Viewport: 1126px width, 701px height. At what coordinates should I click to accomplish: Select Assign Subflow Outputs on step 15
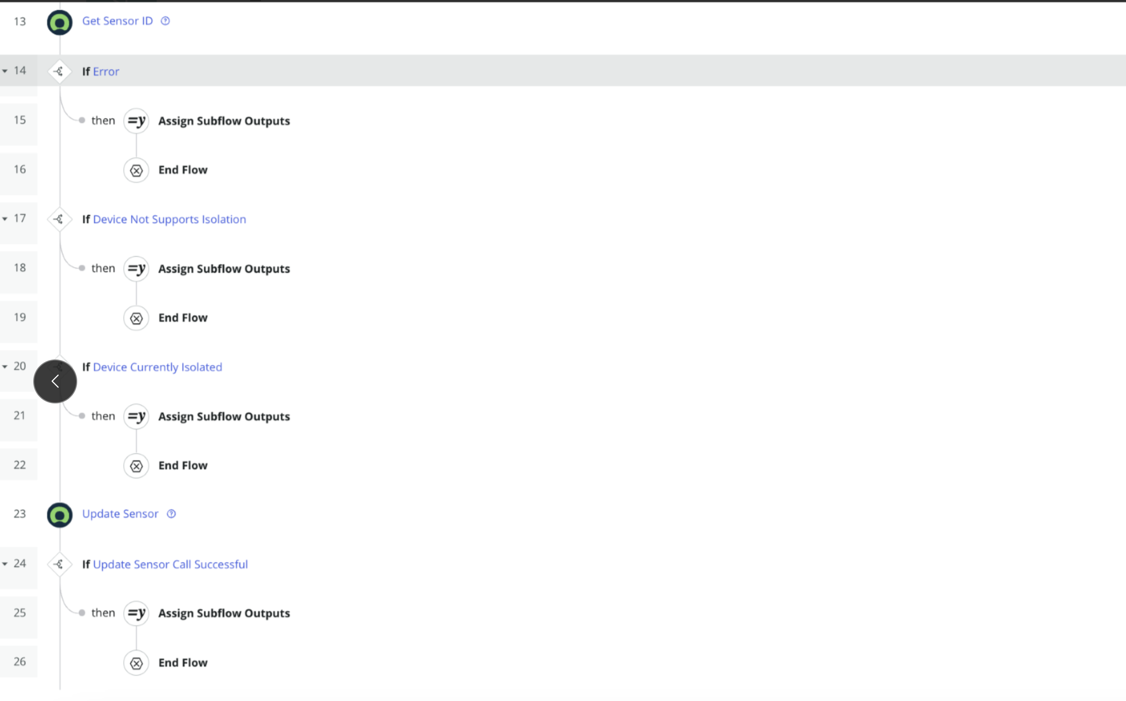(x=224, y=121)
